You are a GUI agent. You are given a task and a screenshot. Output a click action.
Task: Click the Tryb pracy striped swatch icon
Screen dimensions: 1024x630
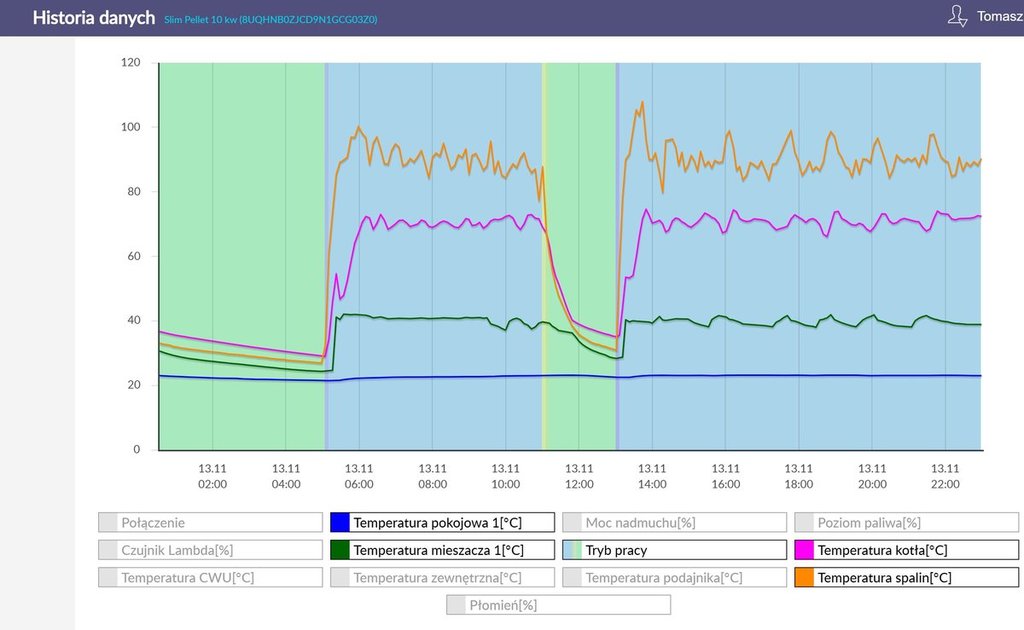(572, 550)
